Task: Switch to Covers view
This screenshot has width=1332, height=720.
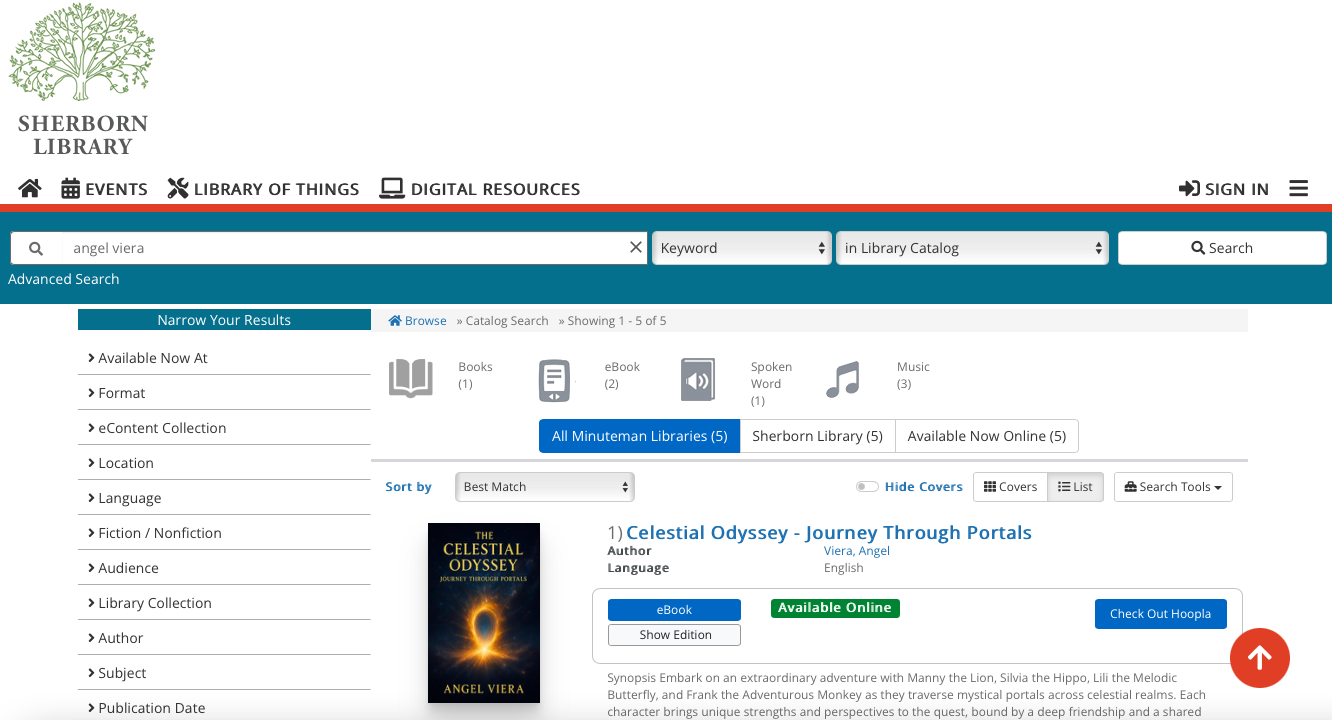Action: tap(1010, 487)
